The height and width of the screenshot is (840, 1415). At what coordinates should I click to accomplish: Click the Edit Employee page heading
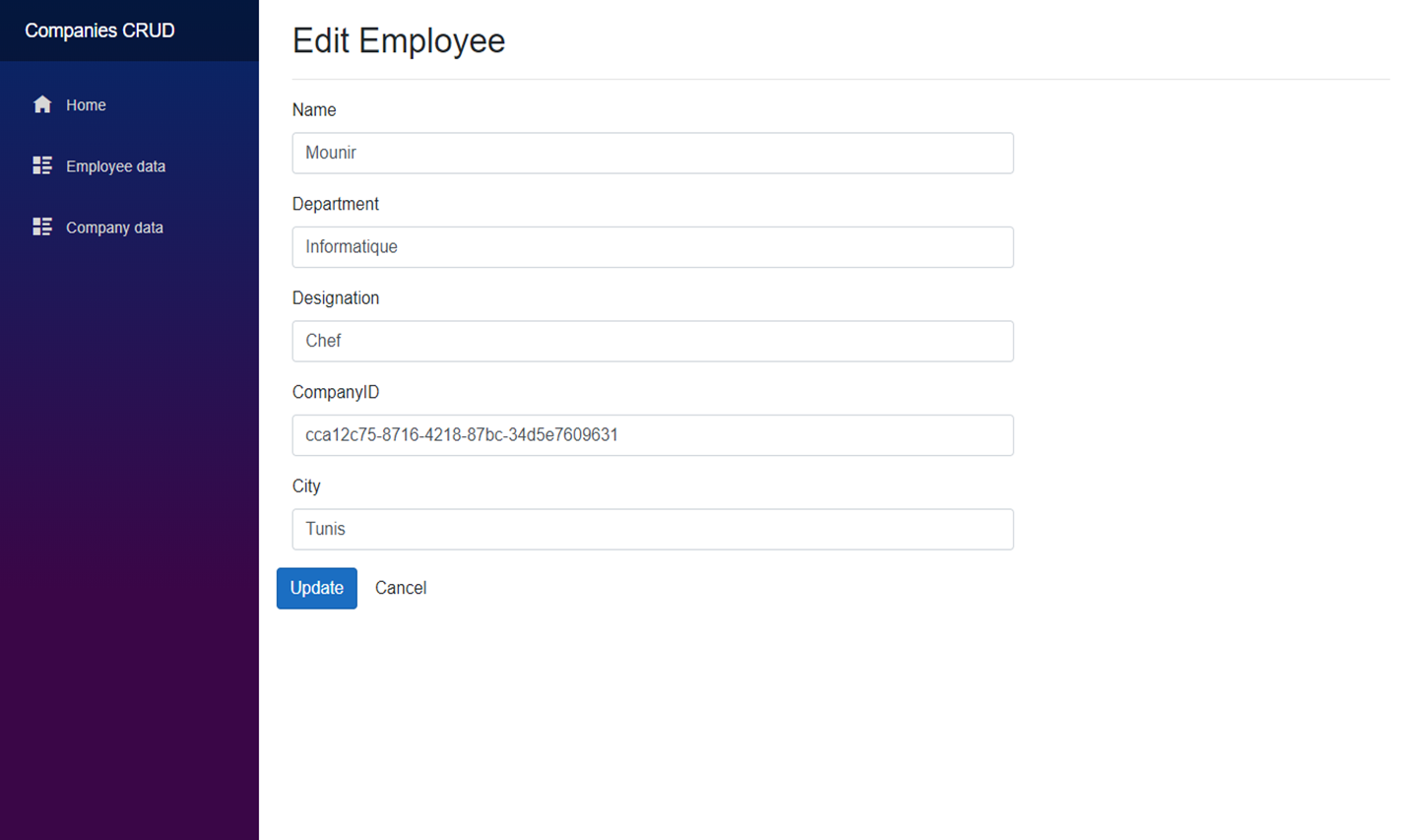click(x=399, y=40)
